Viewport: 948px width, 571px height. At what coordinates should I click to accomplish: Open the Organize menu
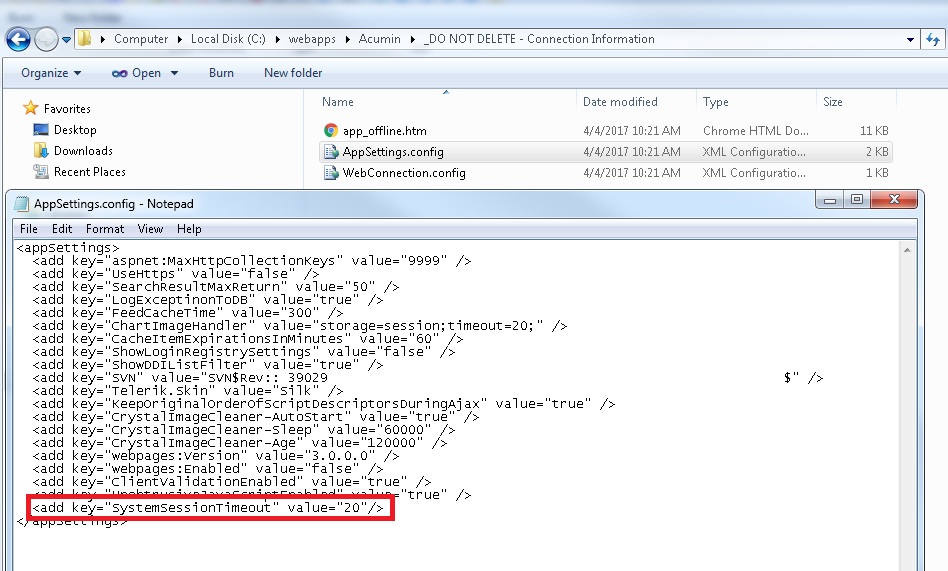51,73
